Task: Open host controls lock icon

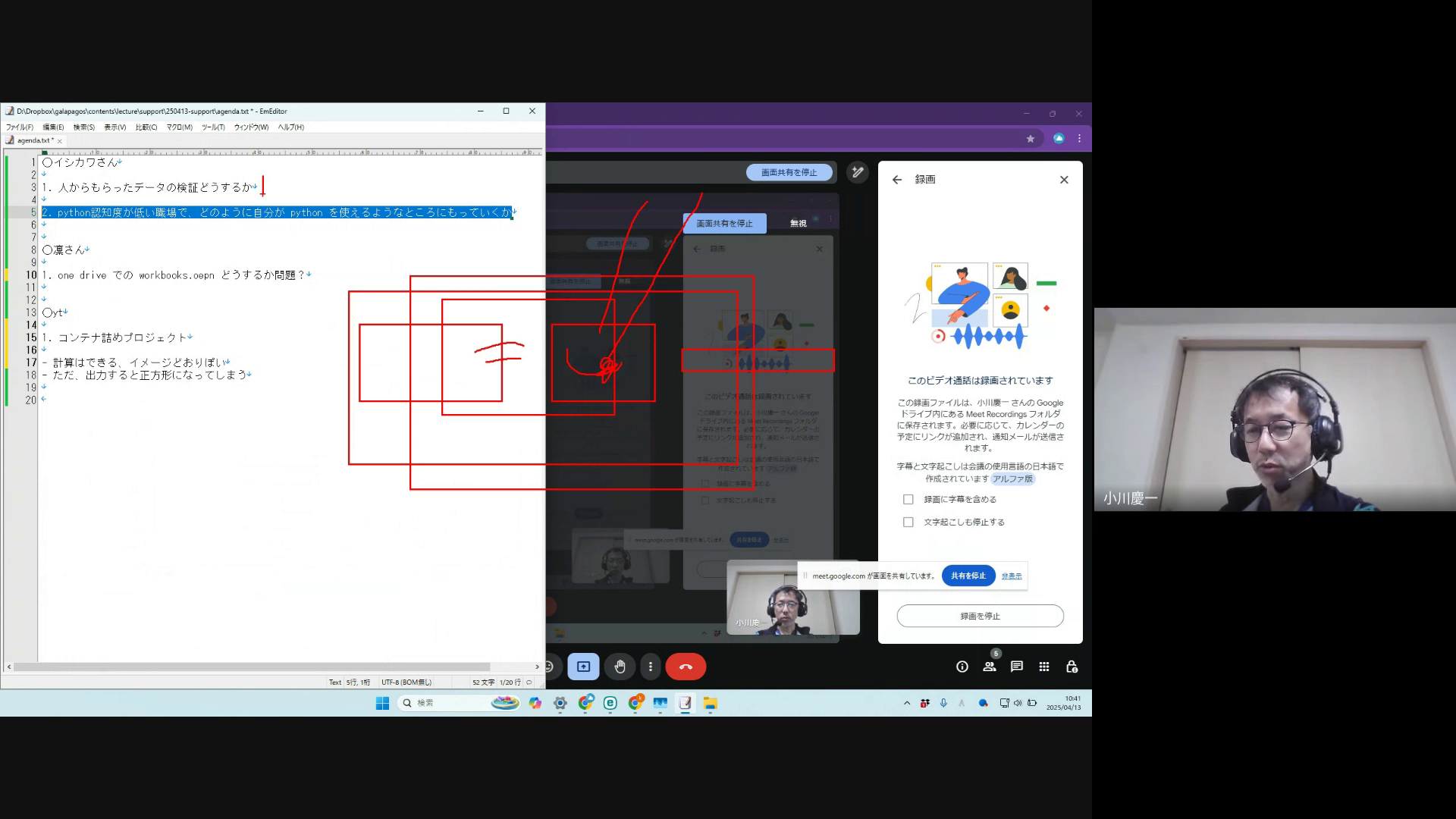Action: (1072, 667)
